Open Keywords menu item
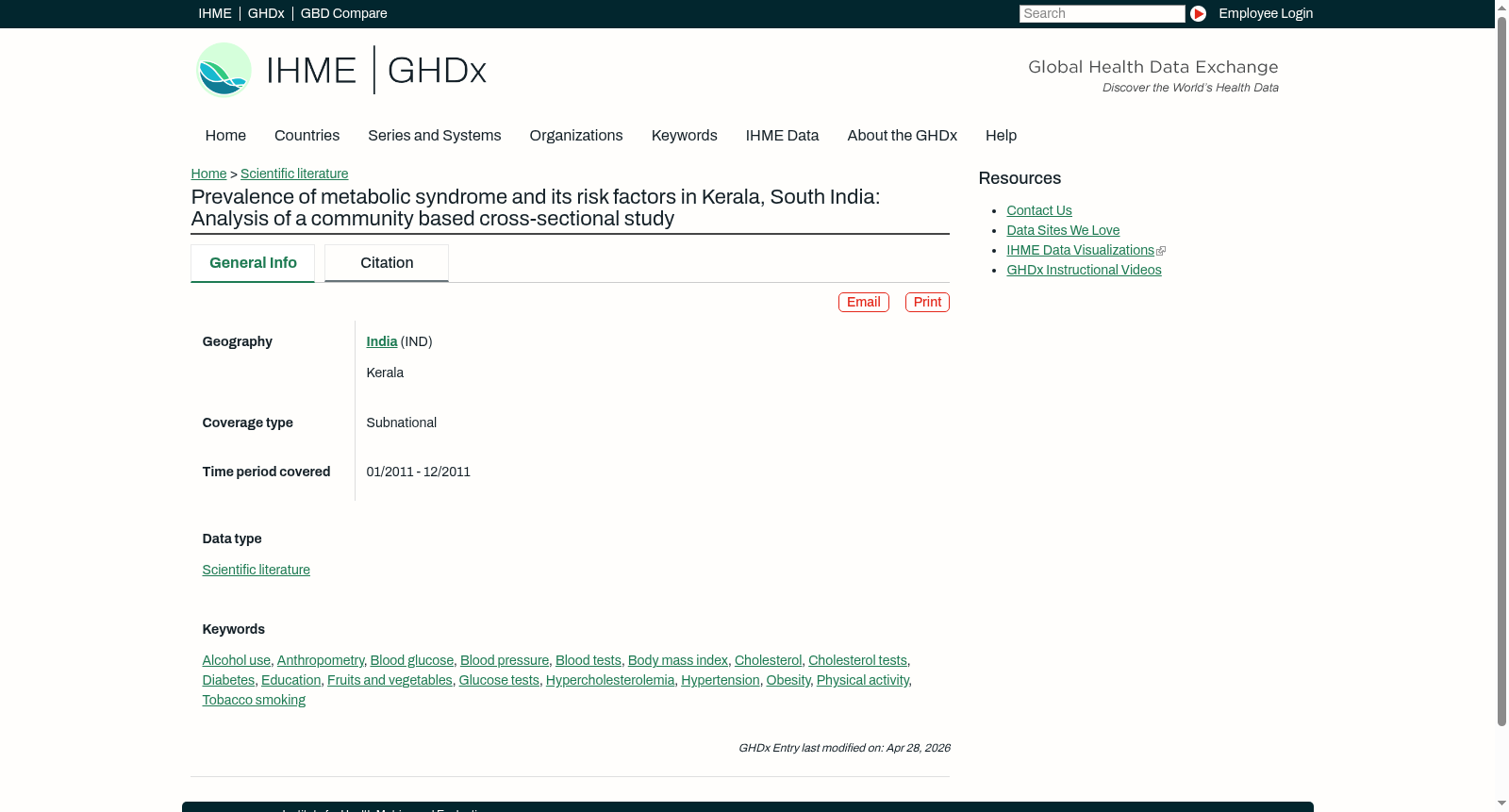Viewport: 1509px width, 812px height. pos(685,136)
